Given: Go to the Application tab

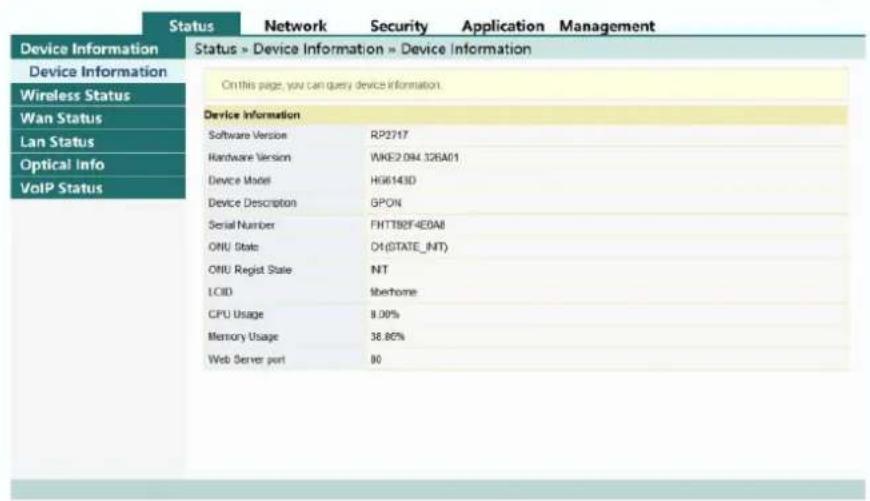Looking at the screenshot, I should [x=503, y=26].
